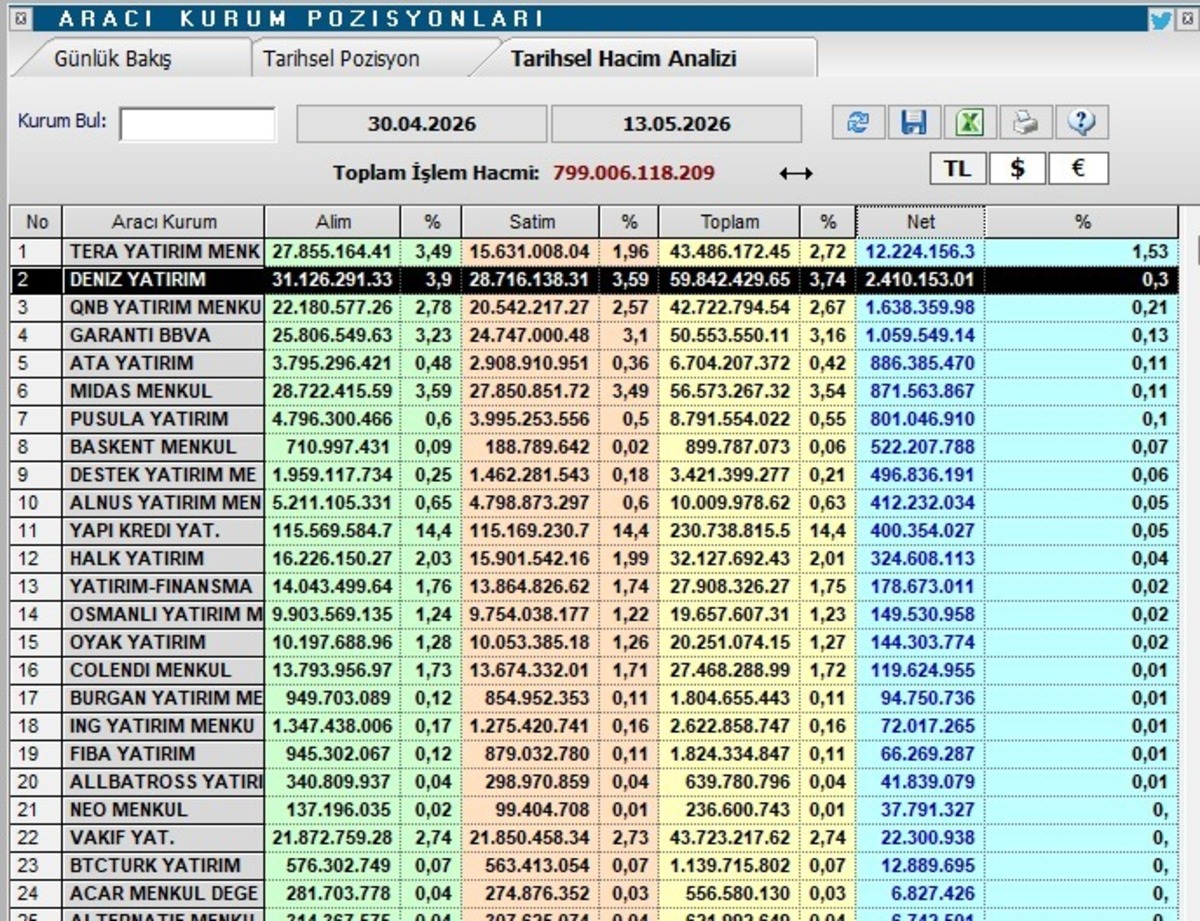Click the double-headed arrow icon
The height and width of the screenshot is (921, 1200).
pos(796,174)
